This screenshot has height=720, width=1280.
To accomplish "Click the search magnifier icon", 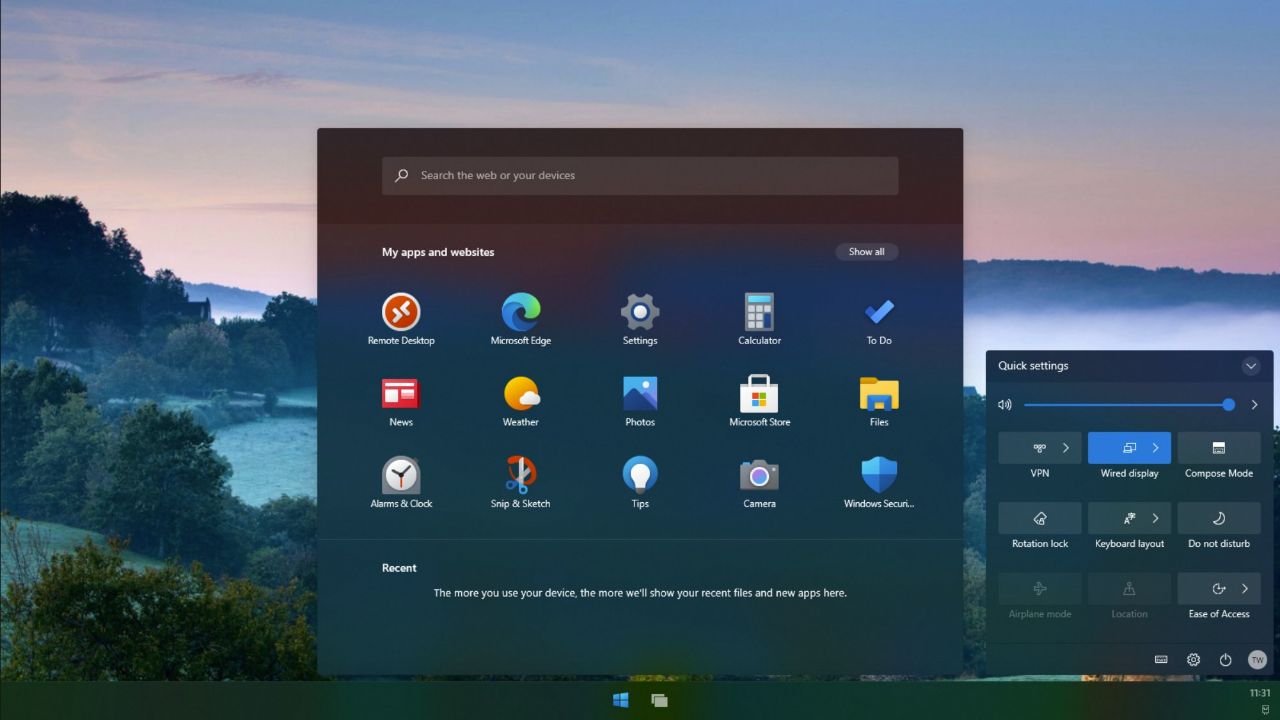I will pos(401,175).
